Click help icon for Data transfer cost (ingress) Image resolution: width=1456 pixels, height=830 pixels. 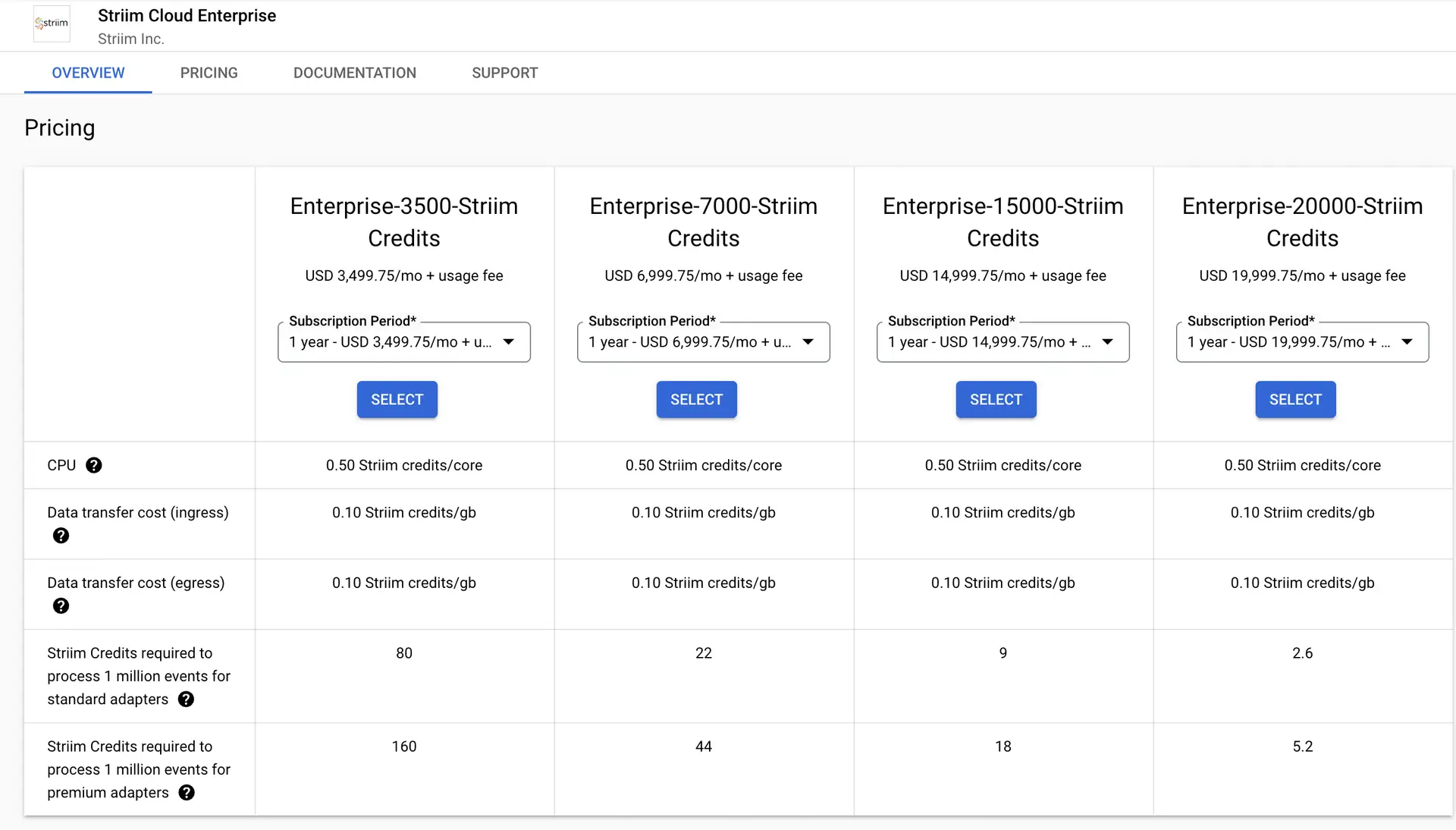coord(61,536)
